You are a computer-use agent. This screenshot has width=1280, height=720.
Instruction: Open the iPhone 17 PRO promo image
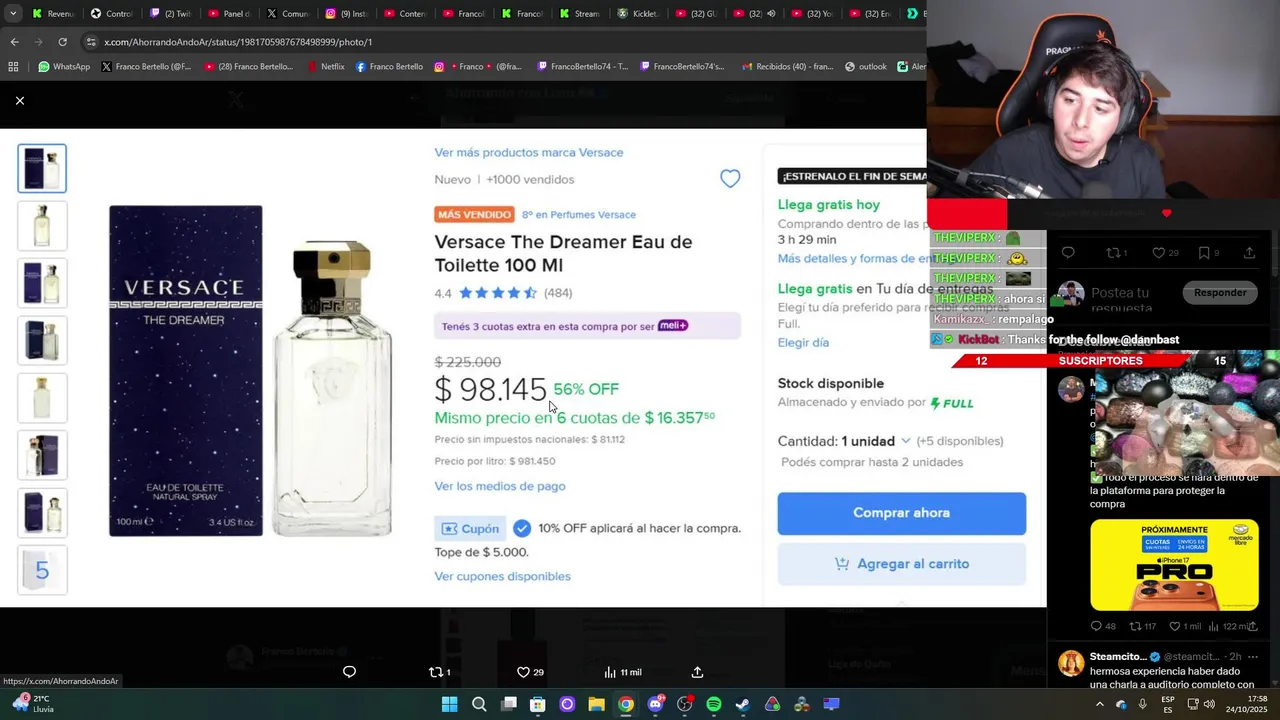pyautogui.click(x=1174, y=565)
